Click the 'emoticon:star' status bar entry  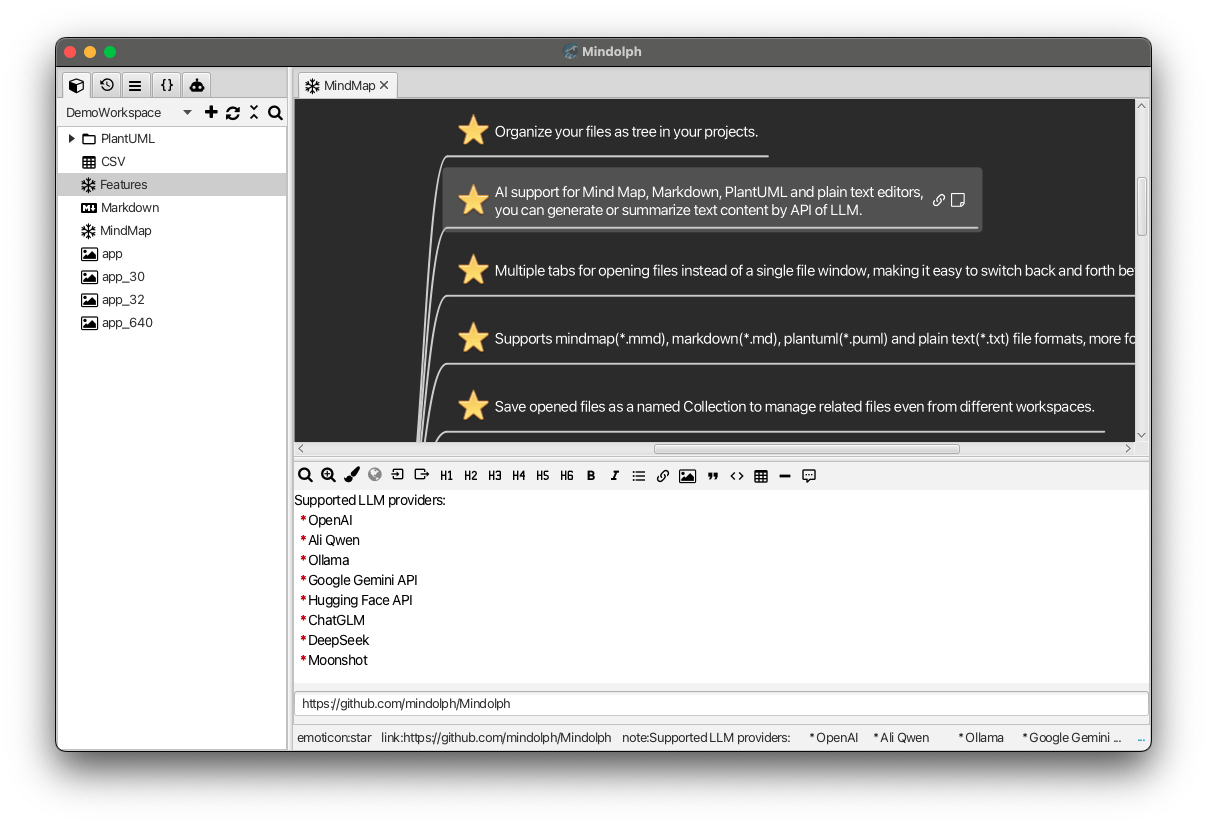(x=334, y=738)
